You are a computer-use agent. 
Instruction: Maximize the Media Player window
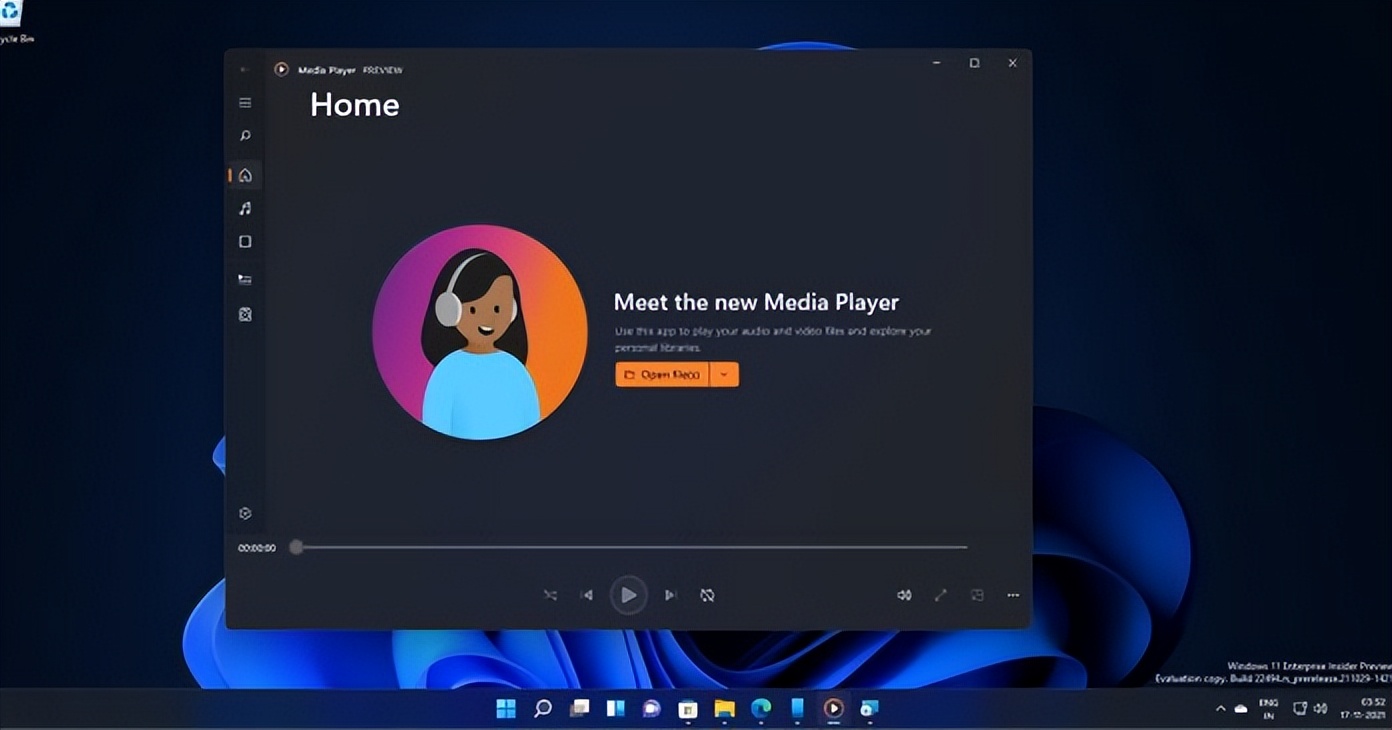coord(974,63)
